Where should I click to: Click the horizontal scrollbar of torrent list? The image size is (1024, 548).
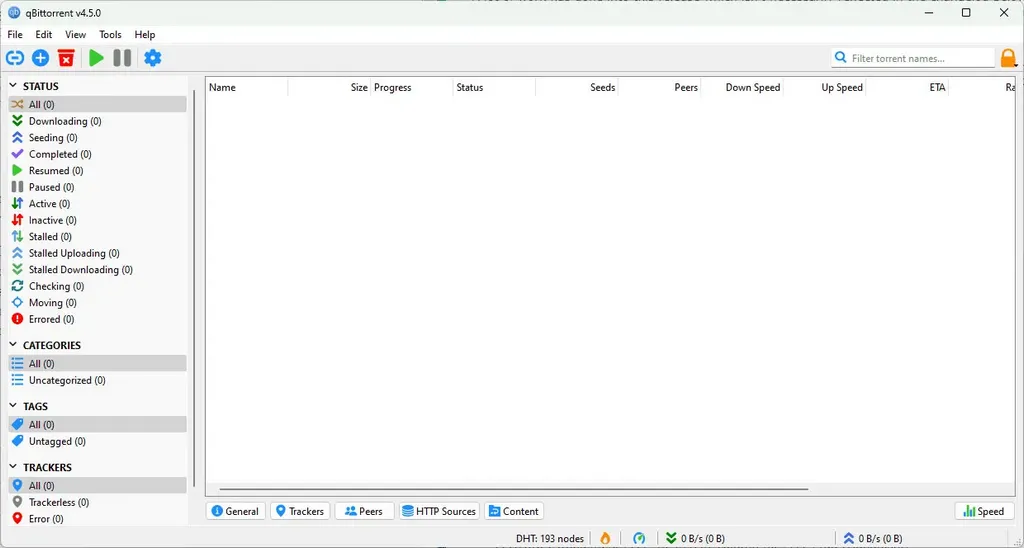point(513,489)
